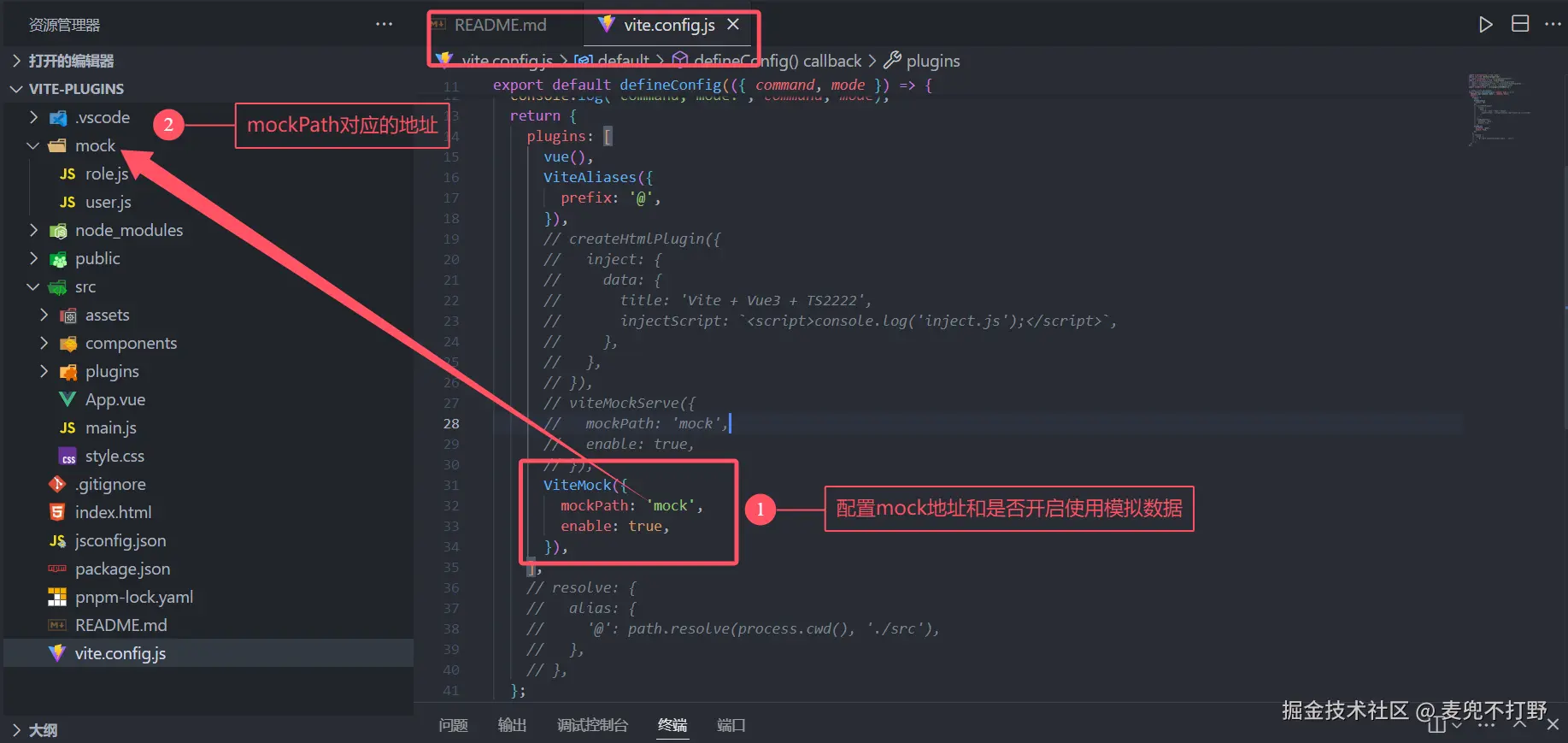This screenshot has height=743, width=1568.
Task: Switch to the 问题 panel tab
Action: click(x=453, y=725)
